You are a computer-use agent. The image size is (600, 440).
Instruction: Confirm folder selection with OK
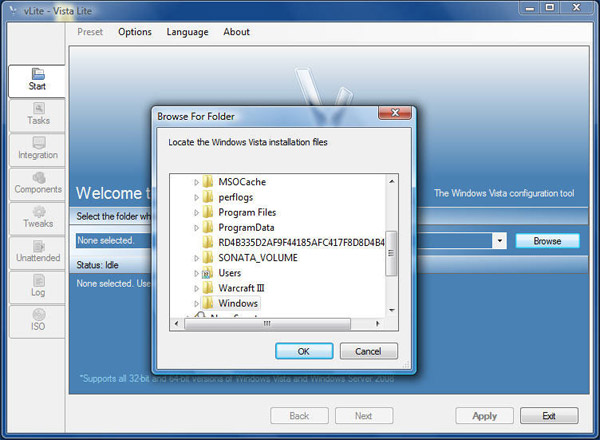304,351
